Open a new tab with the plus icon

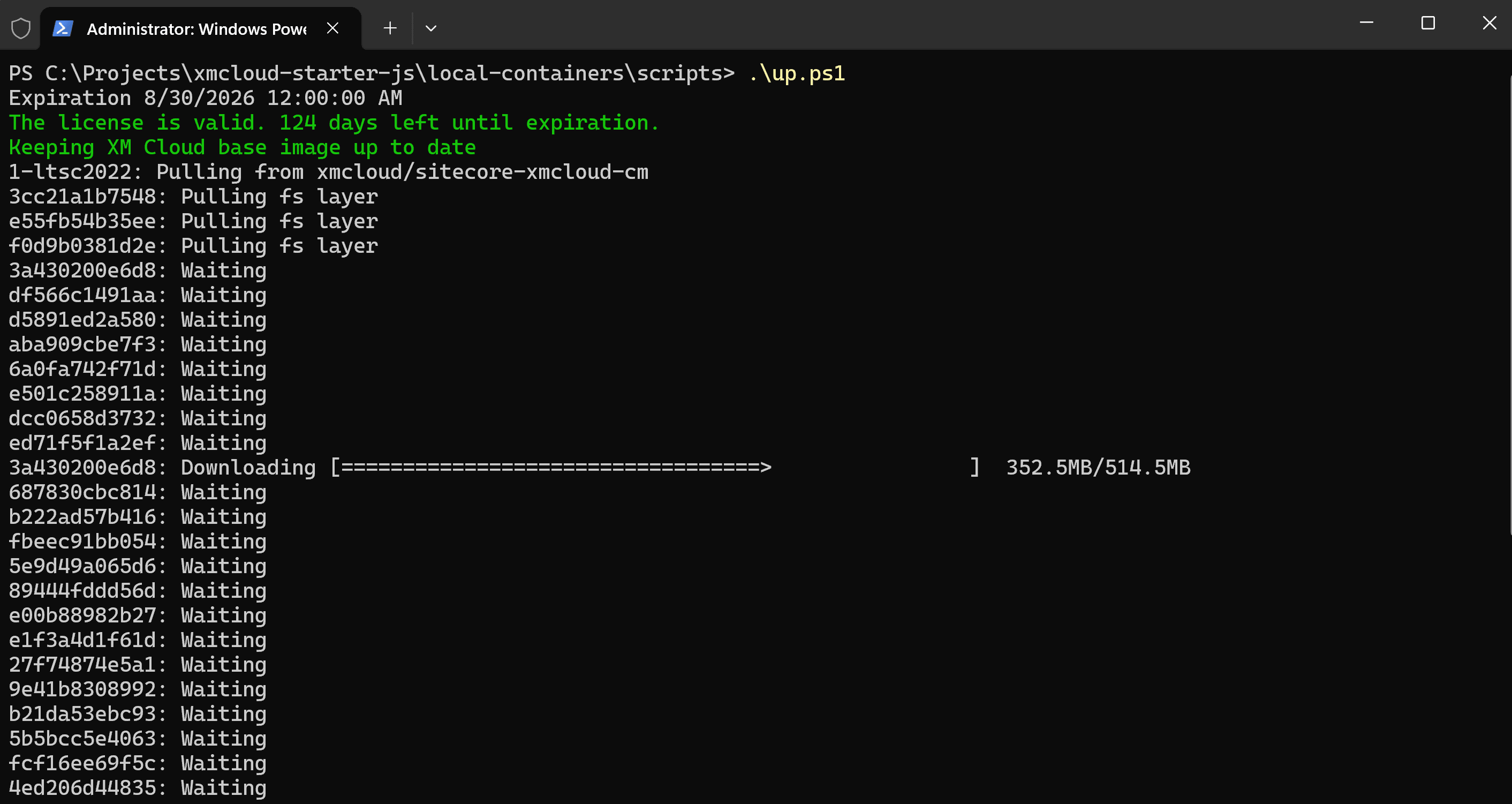point(390,28)
